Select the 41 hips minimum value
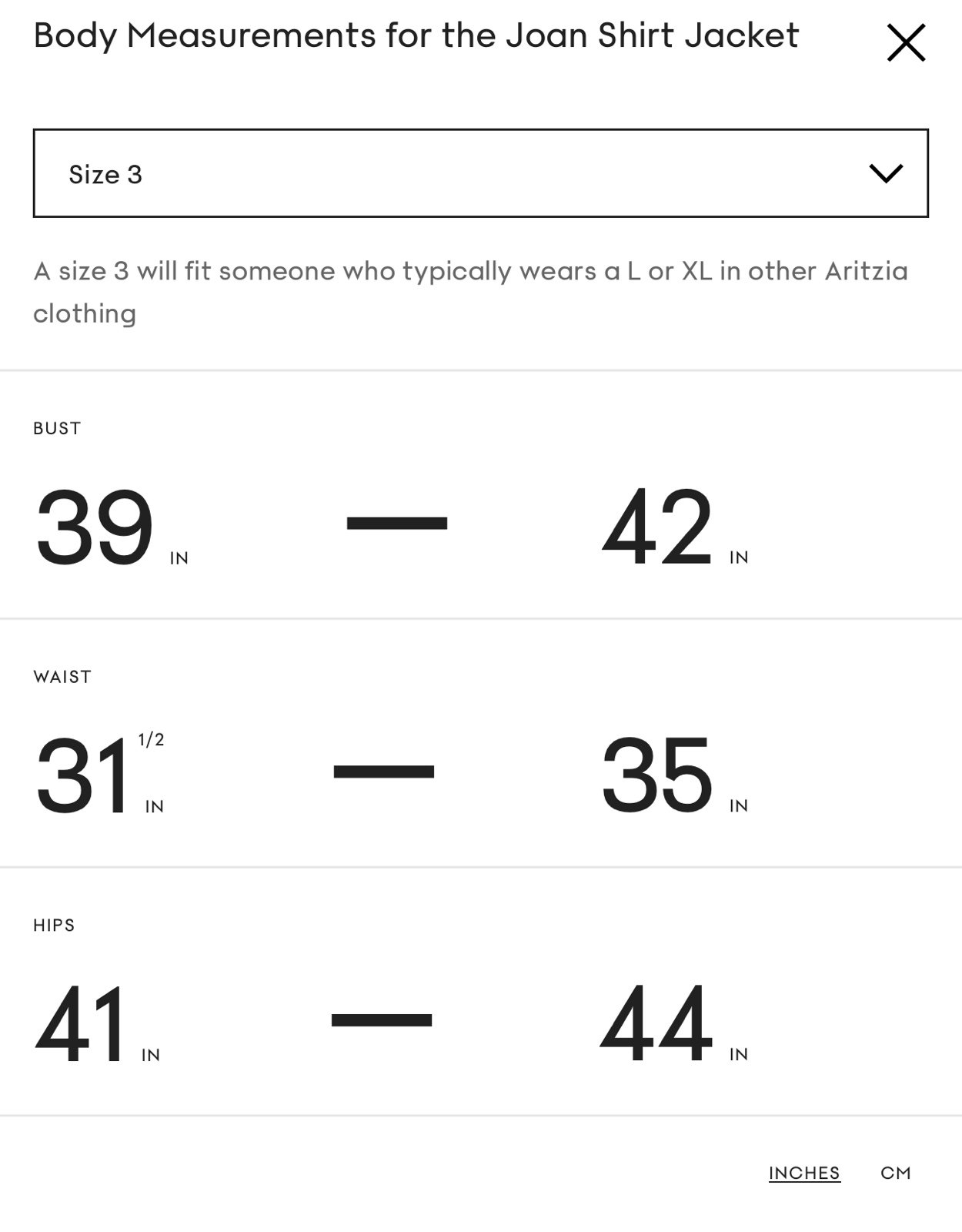The width and height of the screenshot is (962, 1232). pos(81,1024)
